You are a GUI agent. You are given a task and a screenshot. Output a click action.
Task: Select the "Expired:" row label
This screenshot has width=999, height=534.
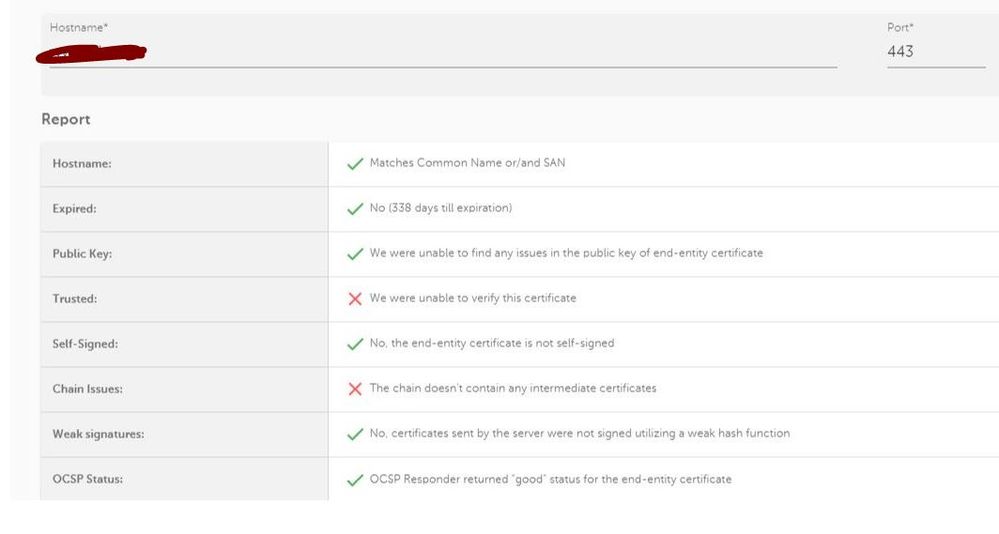(74, 209)
